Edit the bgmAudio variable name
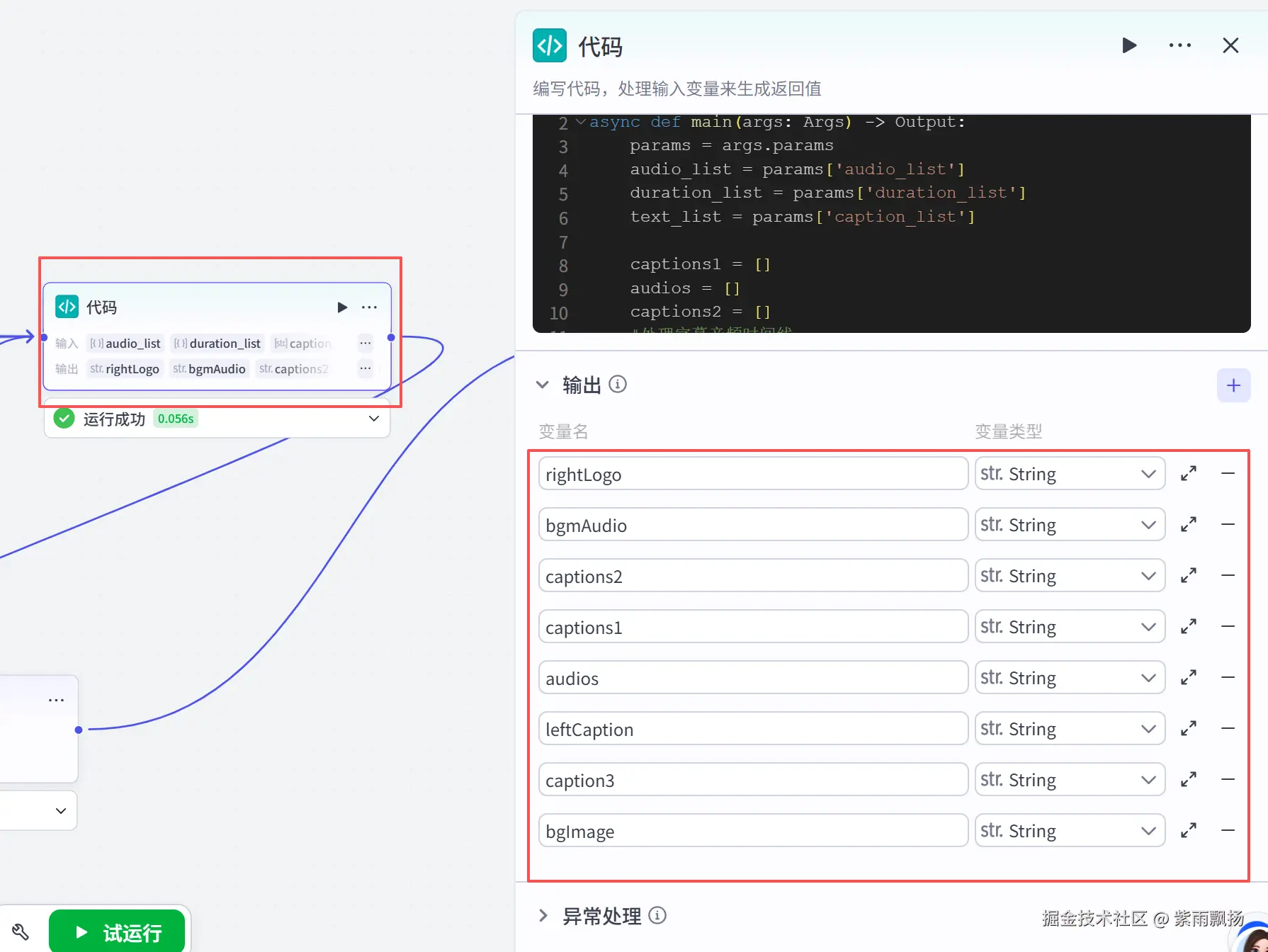Image resolution: width=1268 pixels, height=952 pixels. [x=753, y=525]
